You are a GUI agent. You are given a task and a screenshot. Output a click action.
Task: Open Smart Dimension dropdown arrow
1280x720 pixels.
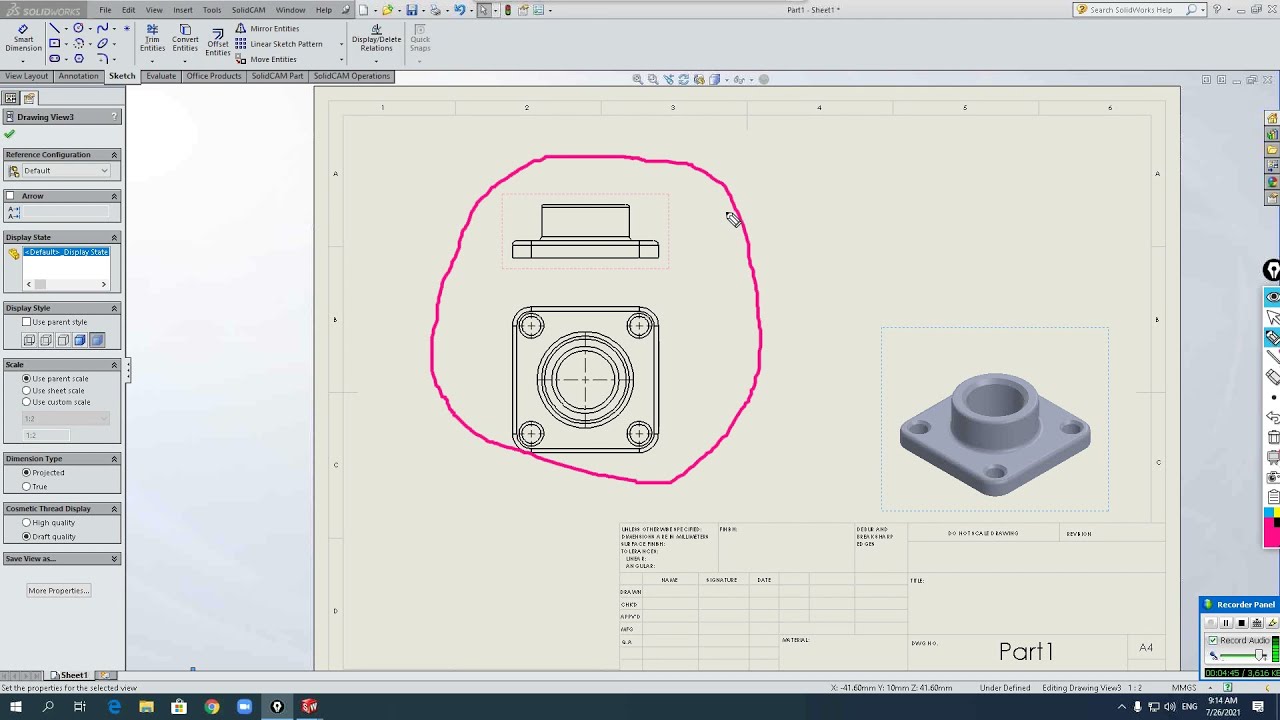23,61
